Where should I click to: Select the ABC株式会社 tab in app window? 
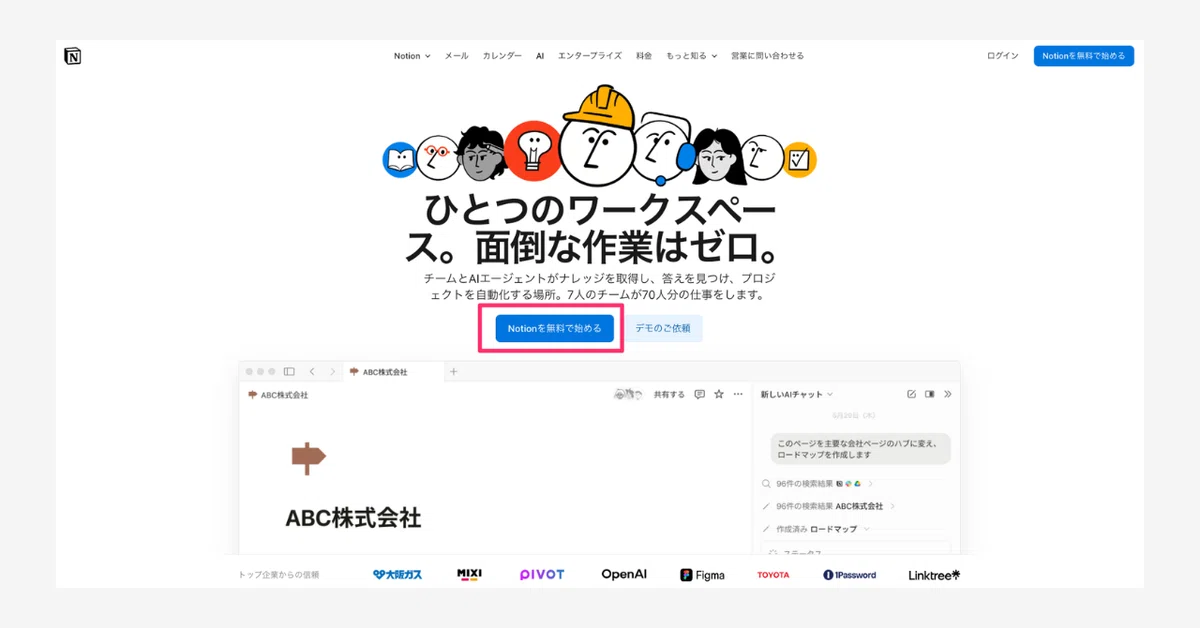point(379,372)
